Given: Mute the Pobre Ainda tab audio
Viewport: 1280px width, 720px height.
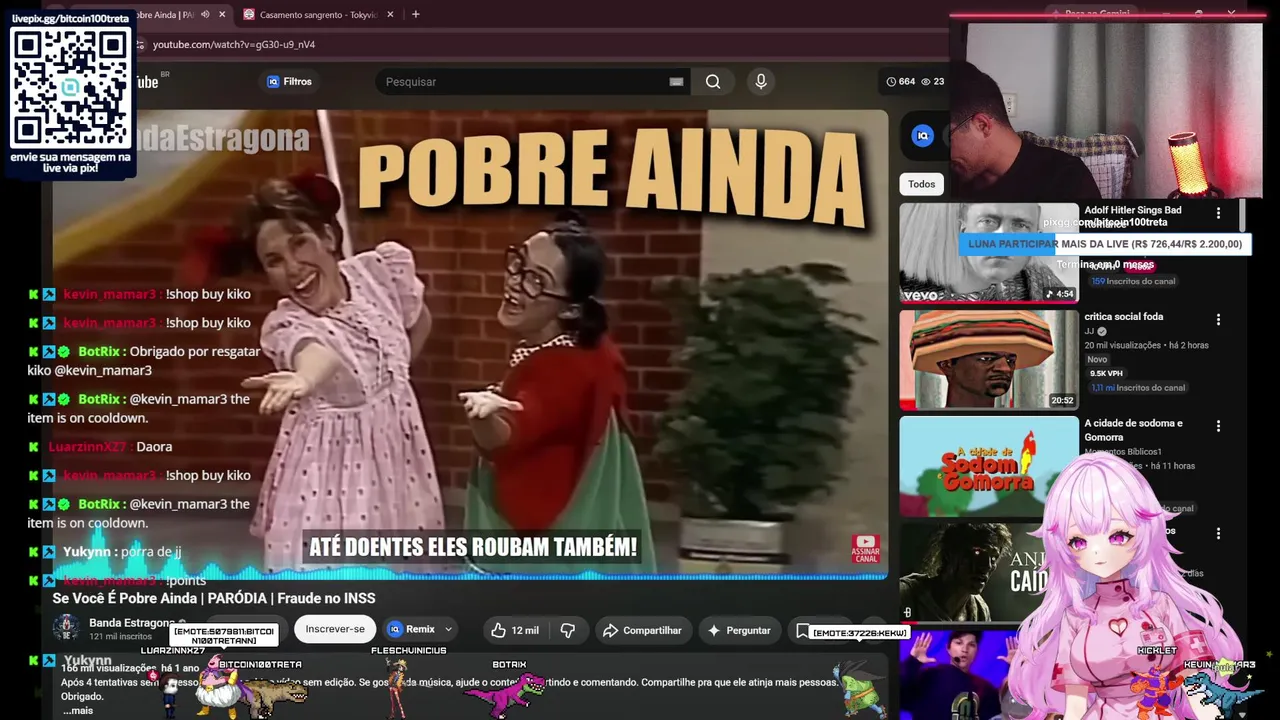Looking at the screenshot, I should [205, 14].
